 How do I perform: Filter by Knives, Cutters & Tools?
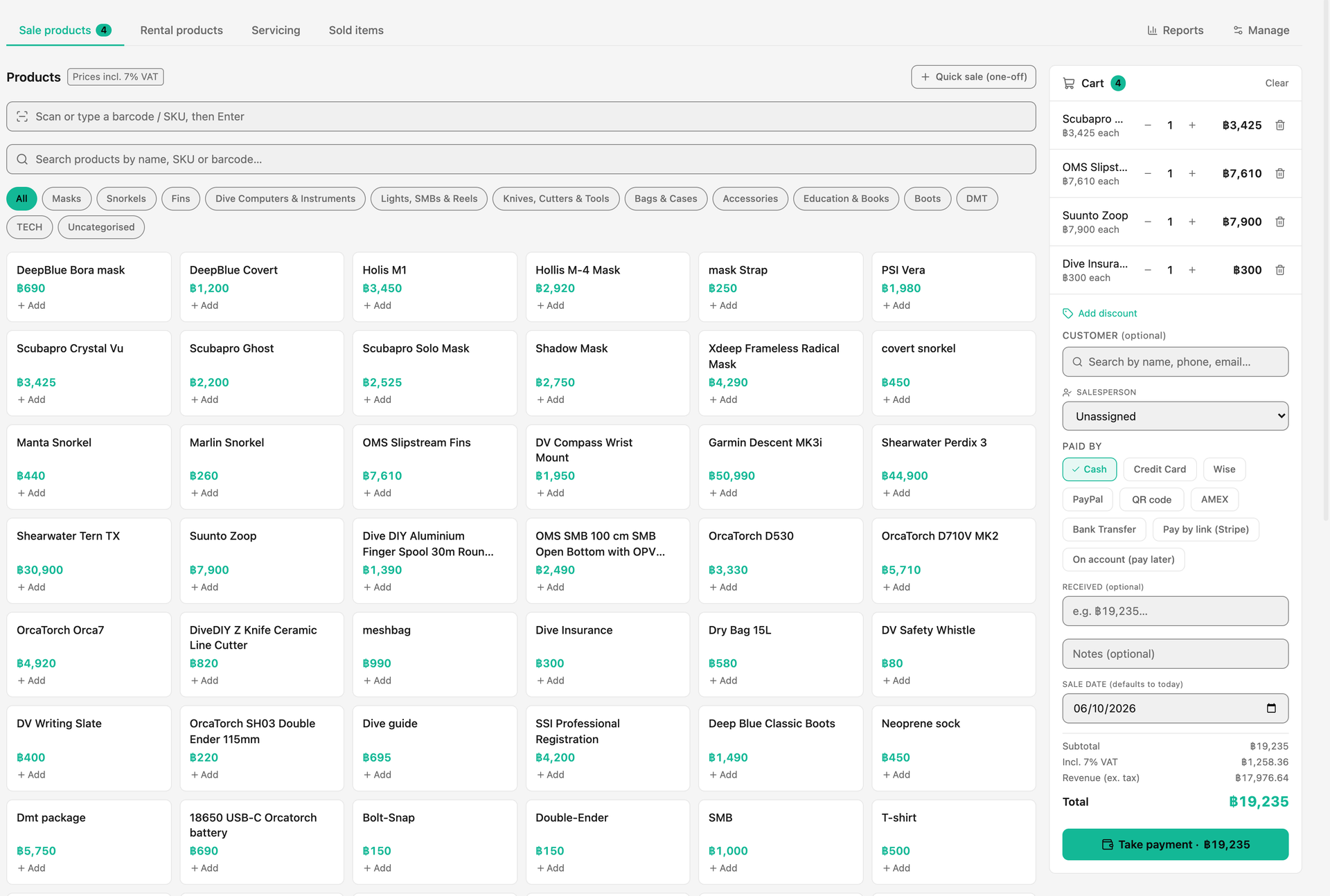pos(556,199)
